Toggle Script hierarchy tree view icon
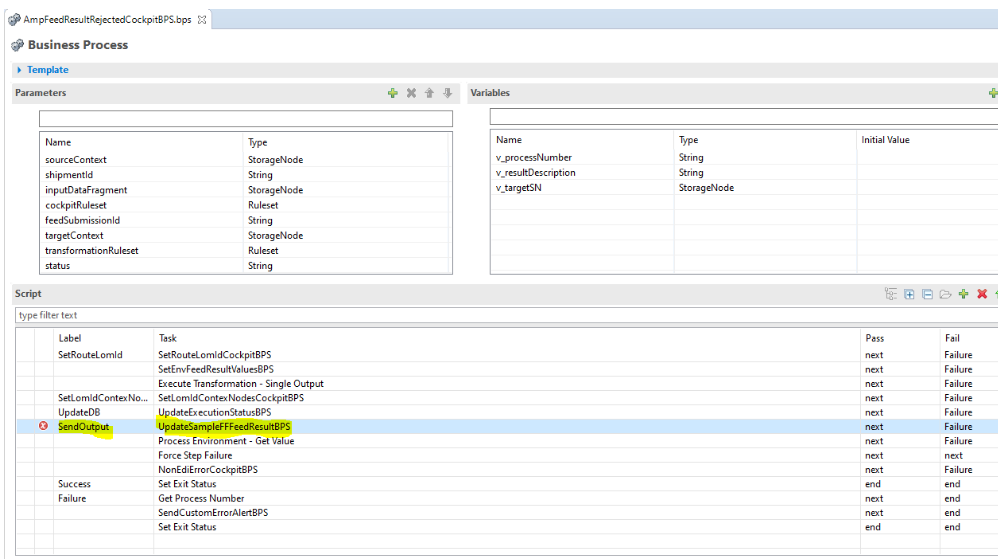 pyautogui.click(x=891, y=294)
